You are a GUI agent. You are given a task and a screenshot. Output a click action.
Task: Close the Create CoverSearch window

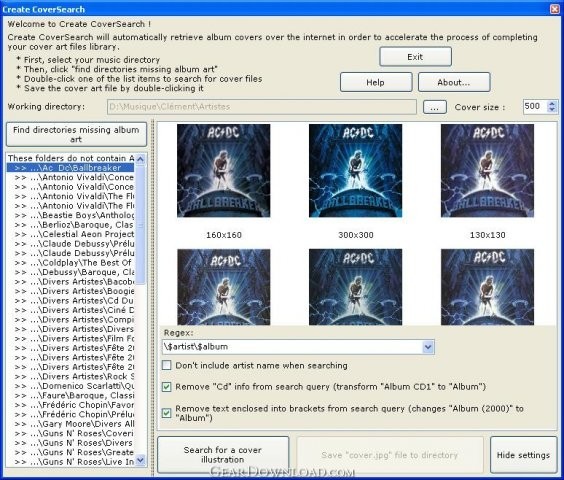coord(555,9)
